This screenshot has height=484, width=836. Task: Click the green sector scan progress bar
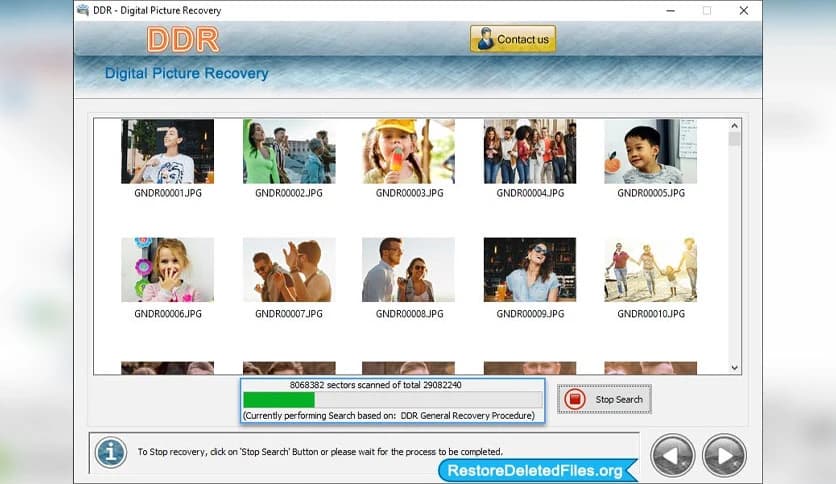[393, 400]
